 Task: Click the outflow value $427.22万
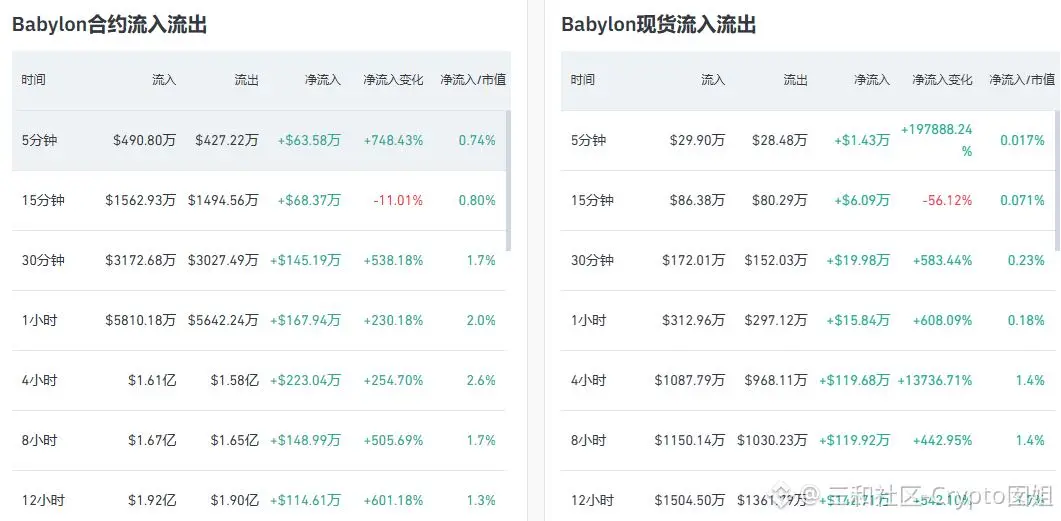pyautogui.click(x=227, y=141)
